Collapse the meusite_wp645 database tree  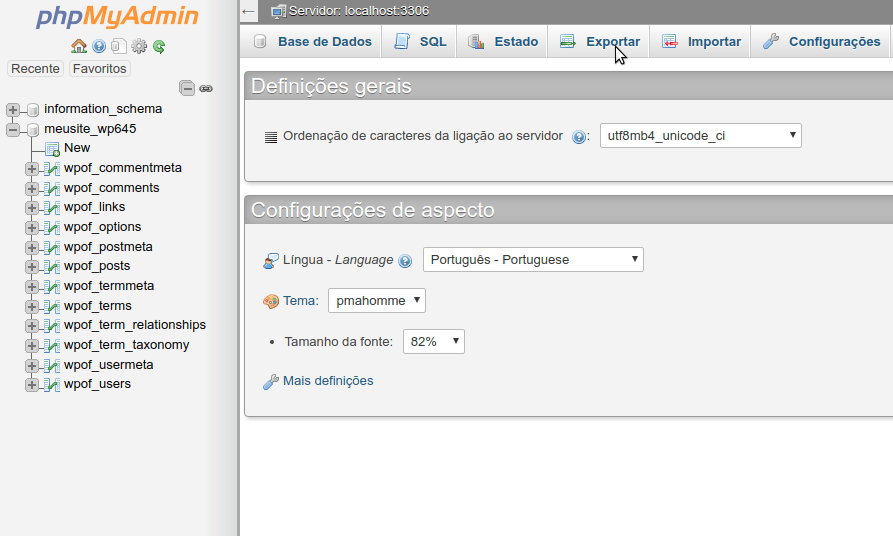point(13,129)
